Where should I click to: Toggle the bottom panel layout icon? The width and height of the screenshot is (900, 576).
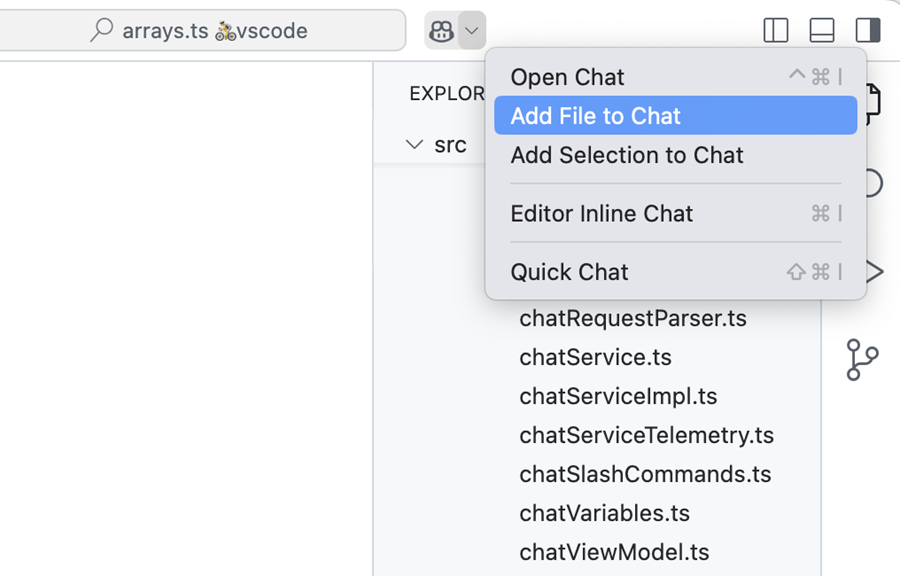tap(821, 30)
